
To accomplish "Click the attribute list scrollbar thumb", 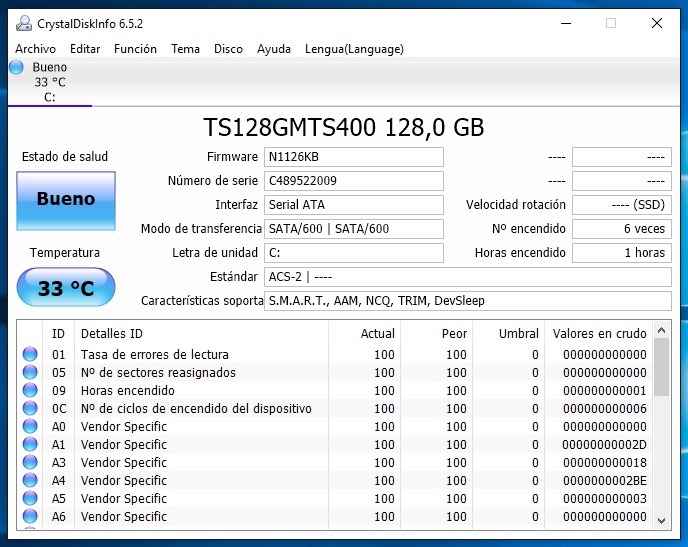I will pyautogui.click(x=662, y=367).
